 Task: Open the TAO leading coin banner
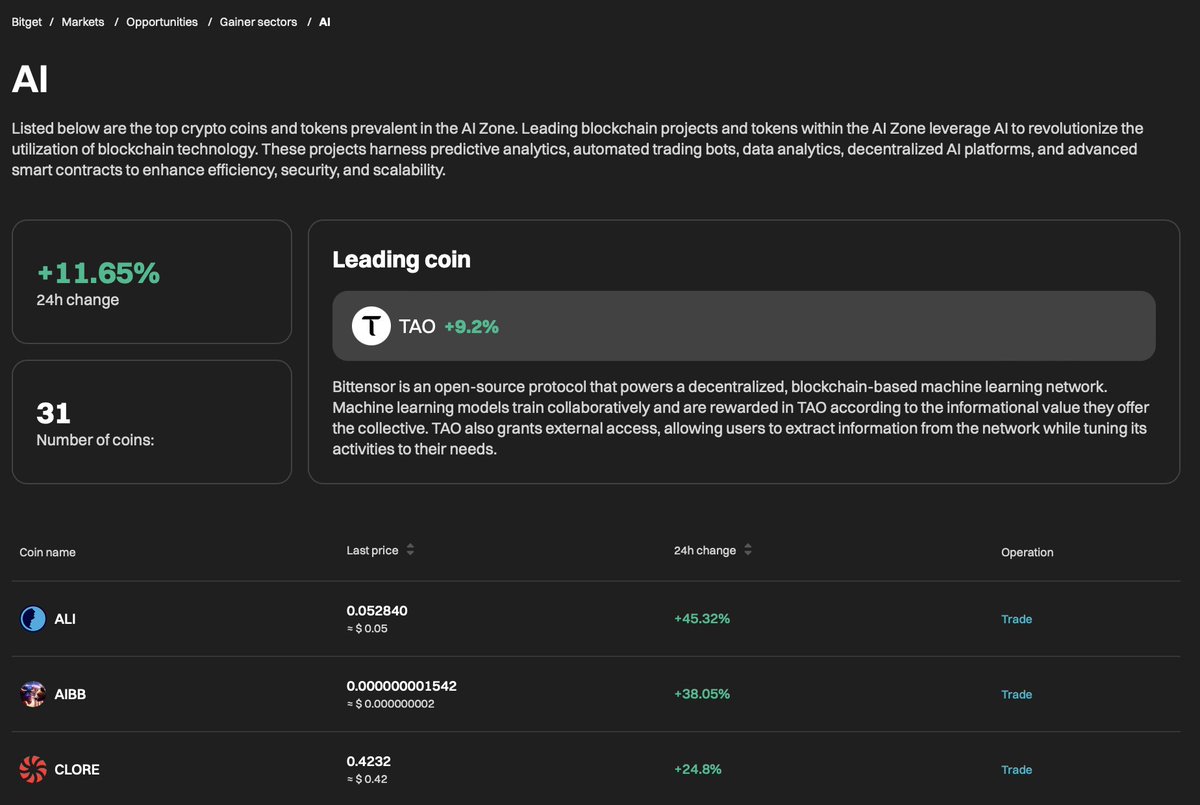[x=744, y=326]
